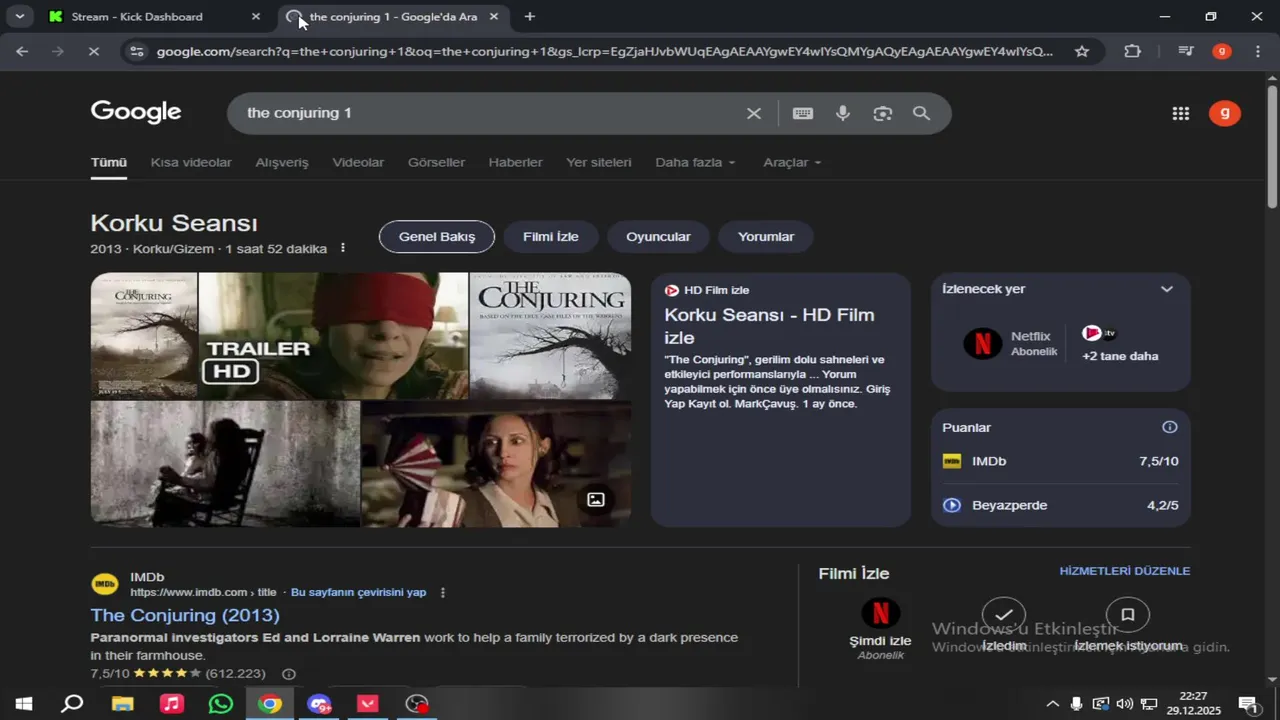The width and height of the screenshot is (1280, 720).
Task: Open the on-screen keyboard input tool
Action: point(803,113)
